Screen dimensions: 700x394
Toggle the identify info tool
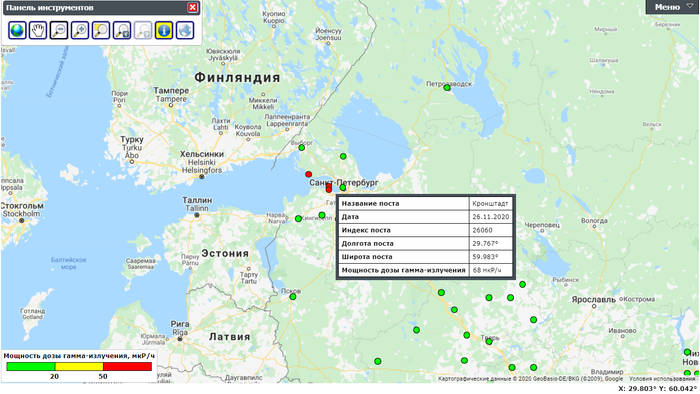tap(164, 30)
